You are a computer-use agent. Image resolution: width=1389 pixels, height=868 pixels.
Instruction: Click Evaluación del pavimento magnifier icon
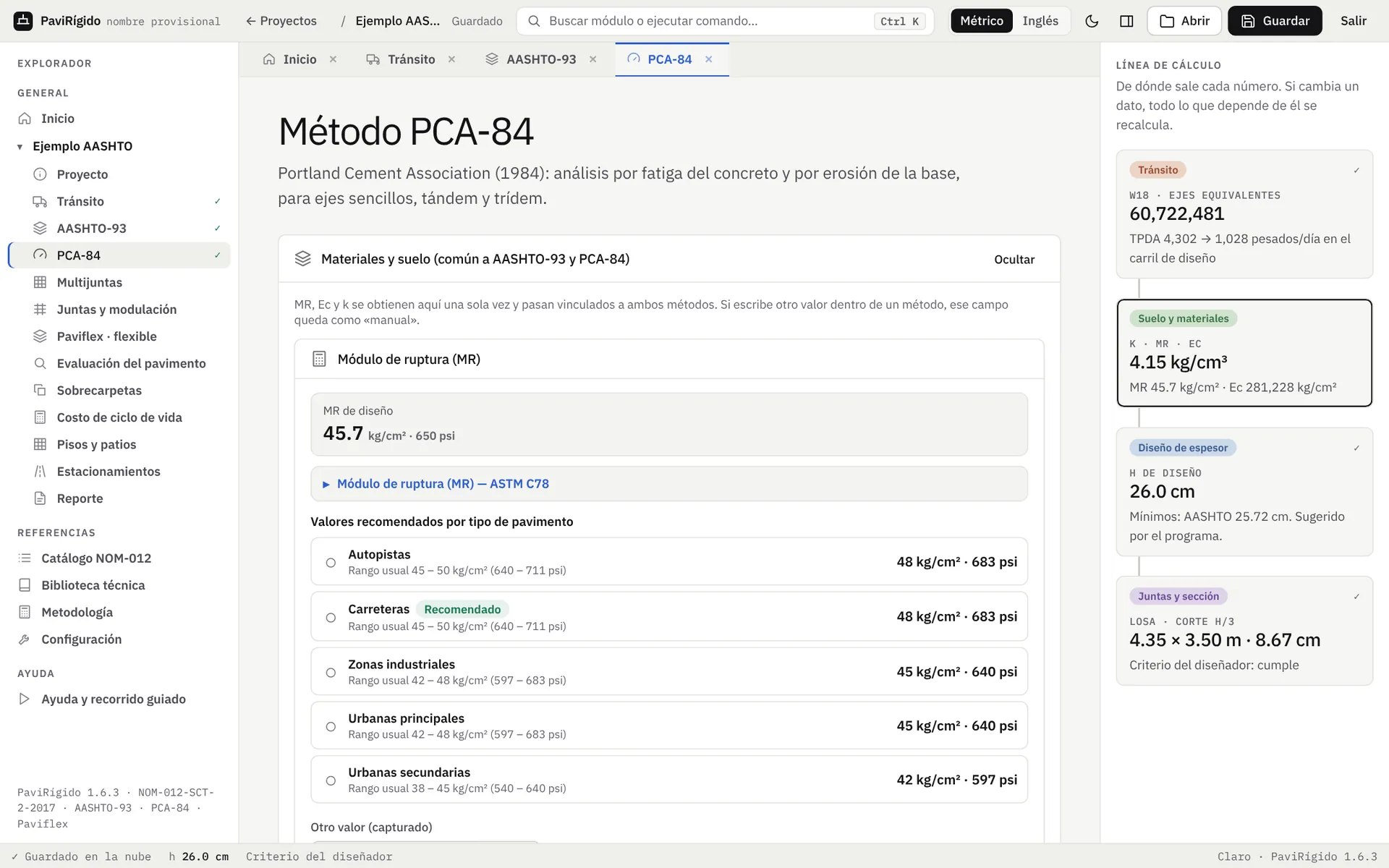pyautogui.click(x=40, y=363)
